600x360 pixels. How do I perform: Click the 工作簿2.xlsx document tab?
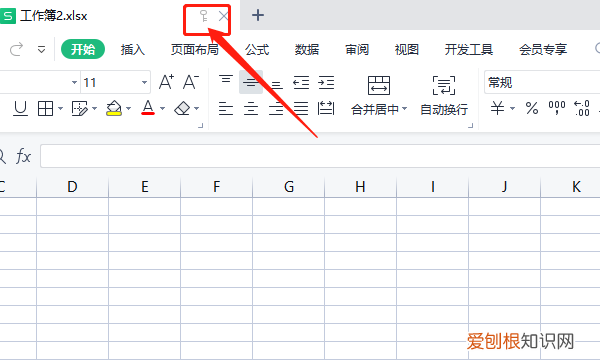click(54, 16)
